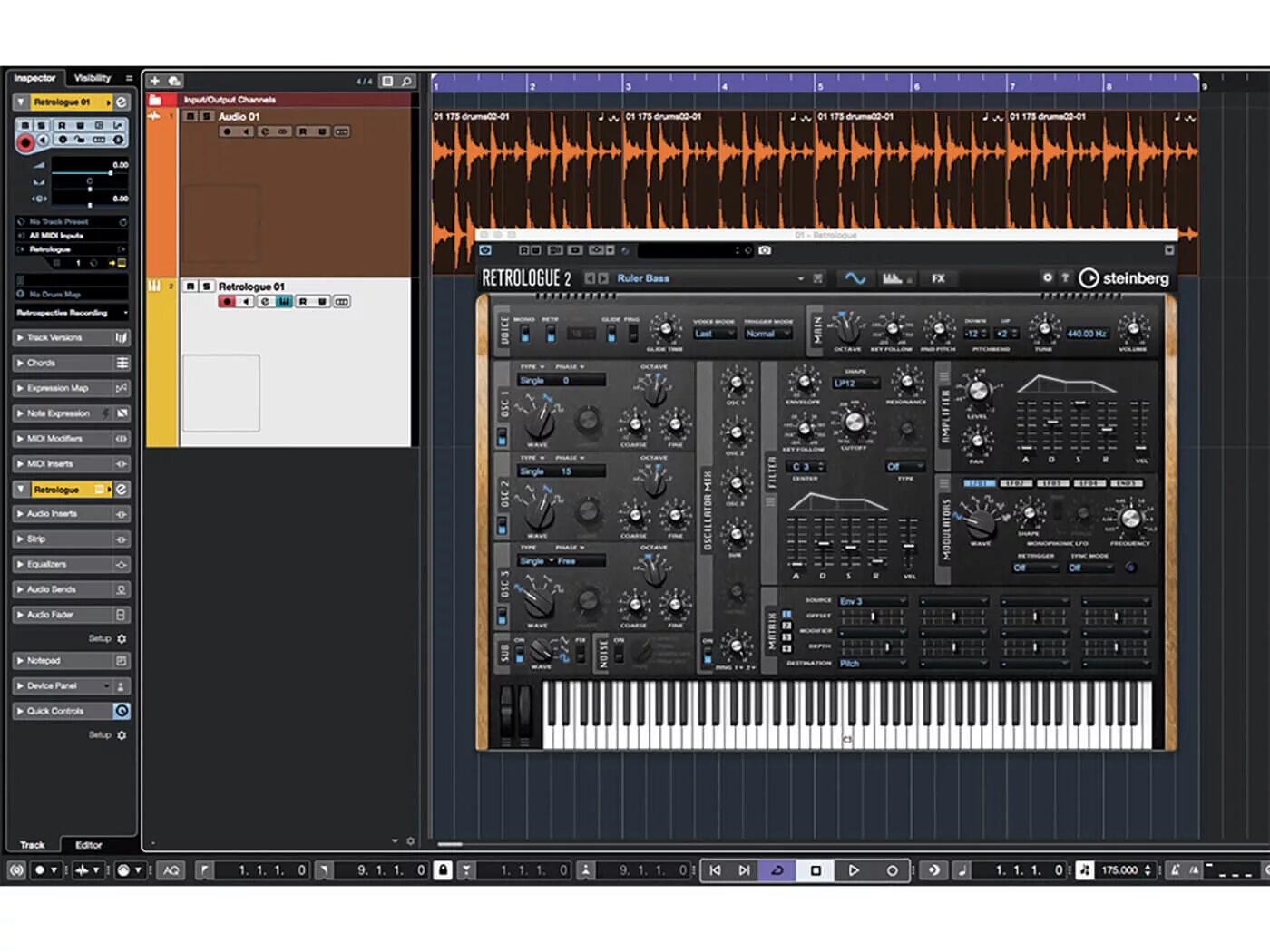Click the 440.00 Hz tuning field
This screenshot has height=952, width=1270.
(1087, 334)
